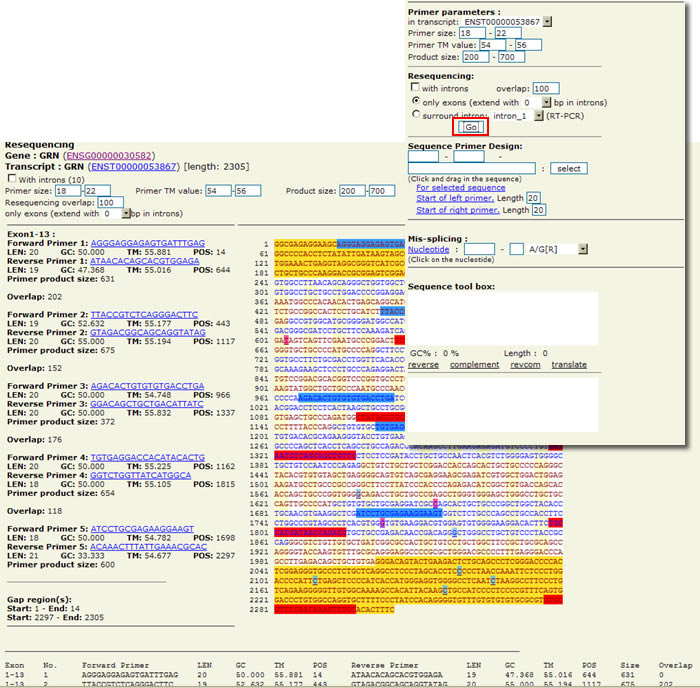Click the Nucleotide link under Mis-splicing
This screenshot has height=688, width=700.
point(429,249)
